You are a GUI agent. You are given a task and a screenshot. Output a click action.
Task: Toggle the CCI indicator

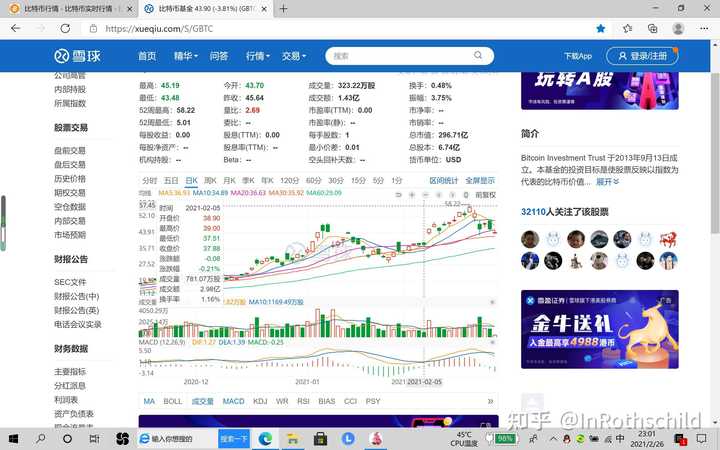click(x=350, y=401)
